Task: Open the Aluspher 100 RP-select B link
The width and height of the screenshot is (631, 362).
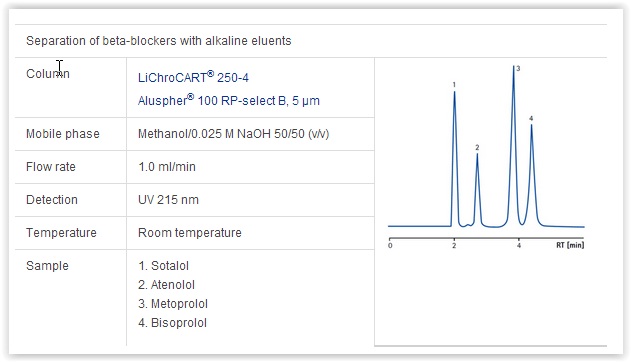Action: [x=229, y=100]
